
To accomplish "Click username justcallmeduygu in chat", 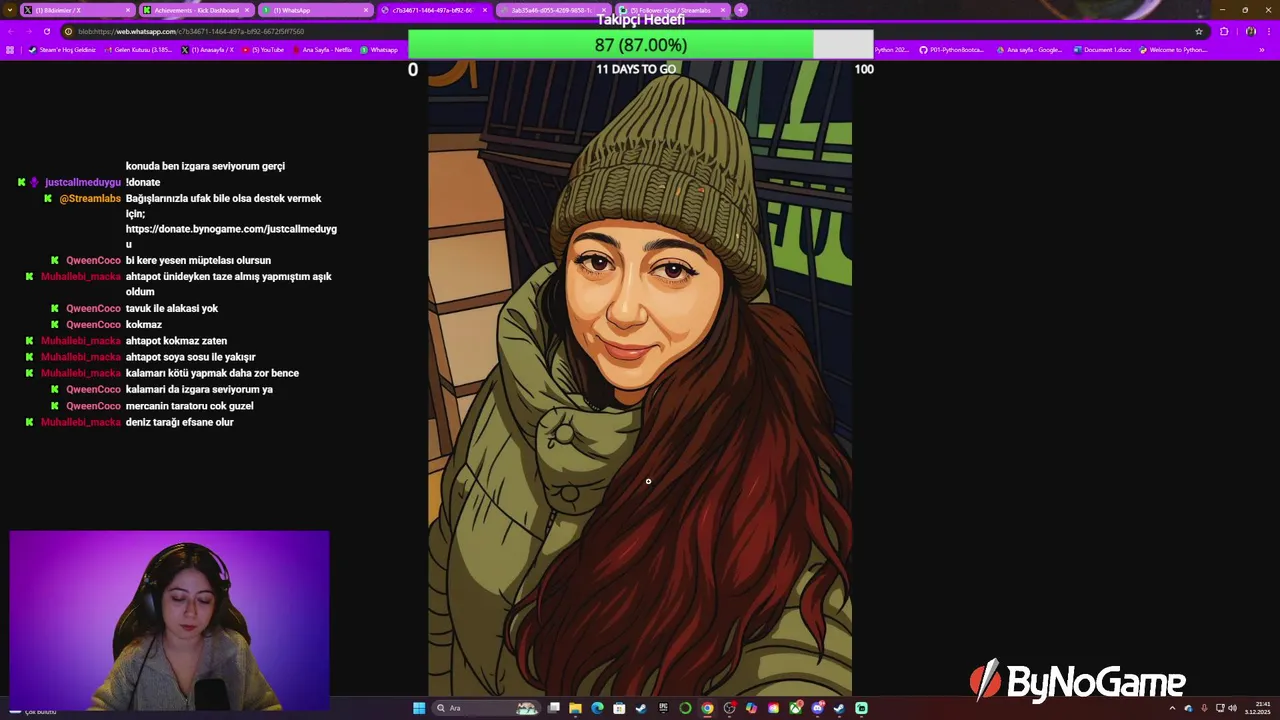I will (83, 182).
